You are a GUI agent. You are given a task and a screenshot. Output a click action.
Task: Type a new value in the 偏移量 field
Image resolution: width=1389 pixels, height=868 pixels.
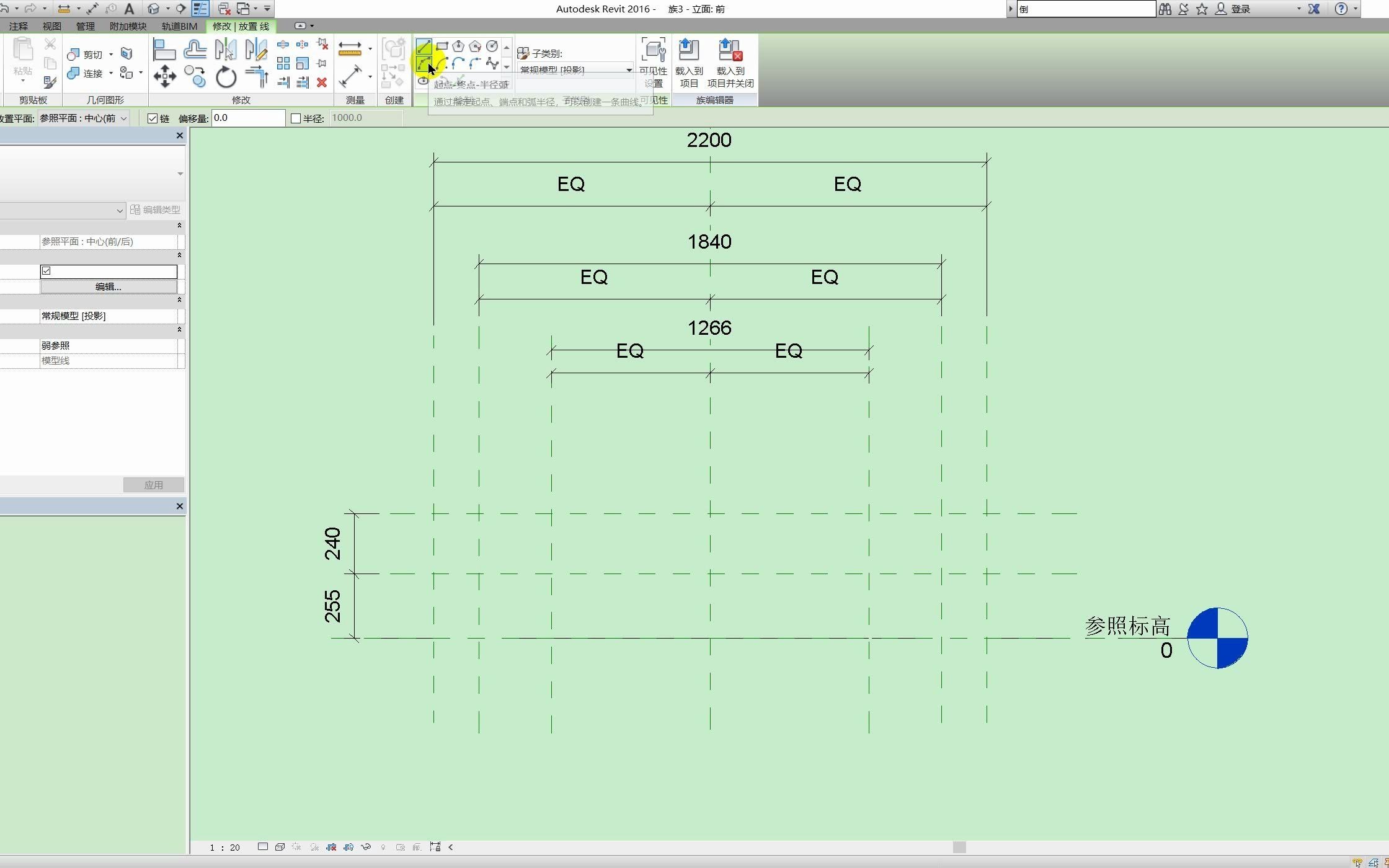click(247, 118)
